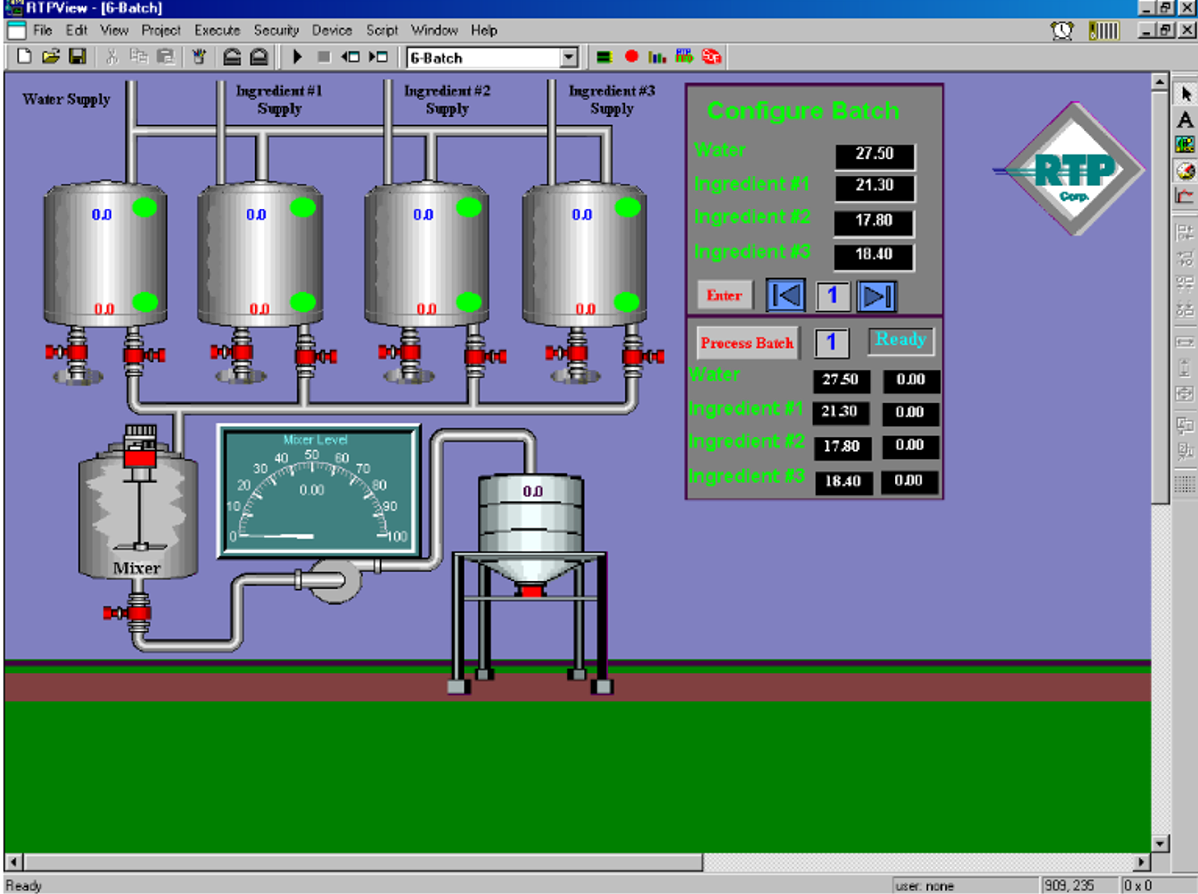Click the vertical scrollbar down arrow
Screen dimensions: 1198x894
point(1160,843)
